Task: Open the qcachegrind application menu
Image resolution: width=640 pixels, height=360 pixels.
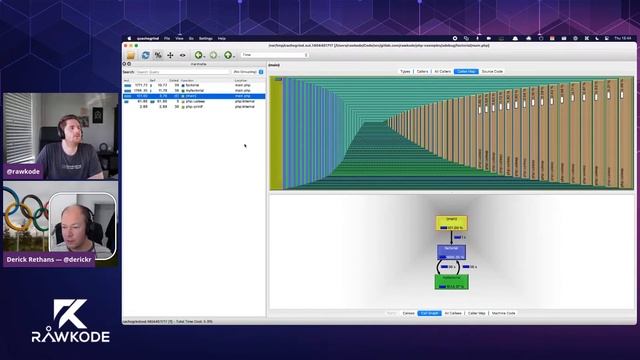Action: [147, 38]
